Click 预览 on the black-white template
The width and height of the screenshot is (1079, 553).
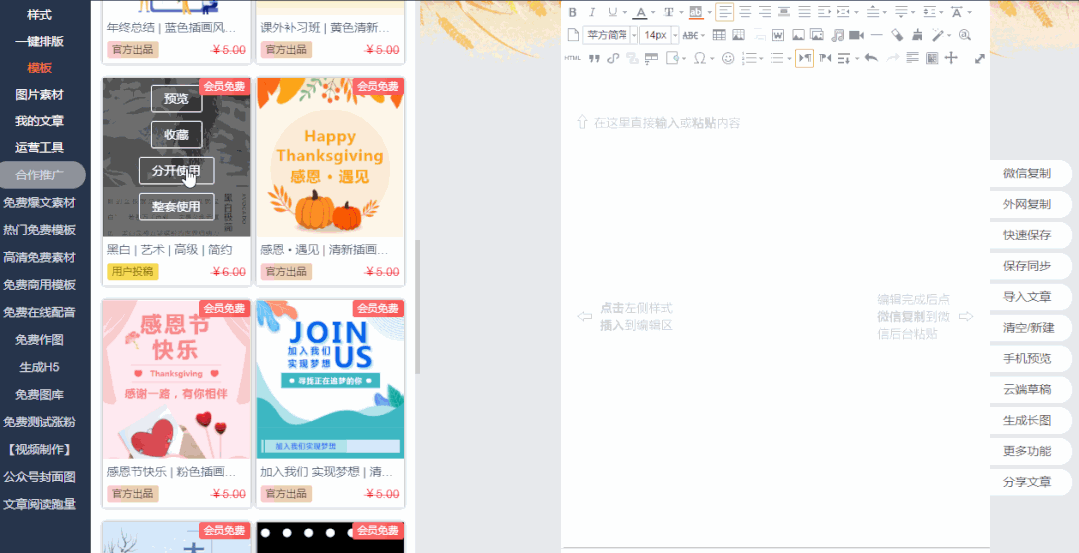(177, 98)
